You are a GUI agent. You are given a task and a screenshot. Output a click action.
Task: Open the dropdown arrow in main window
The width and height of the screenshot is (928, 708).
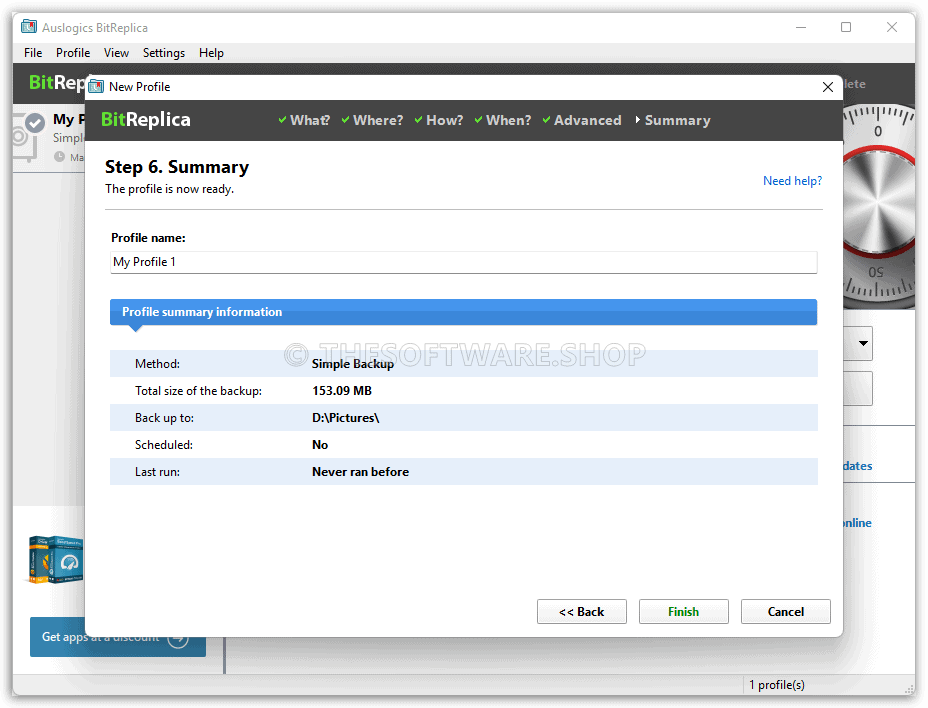[863, 343]
